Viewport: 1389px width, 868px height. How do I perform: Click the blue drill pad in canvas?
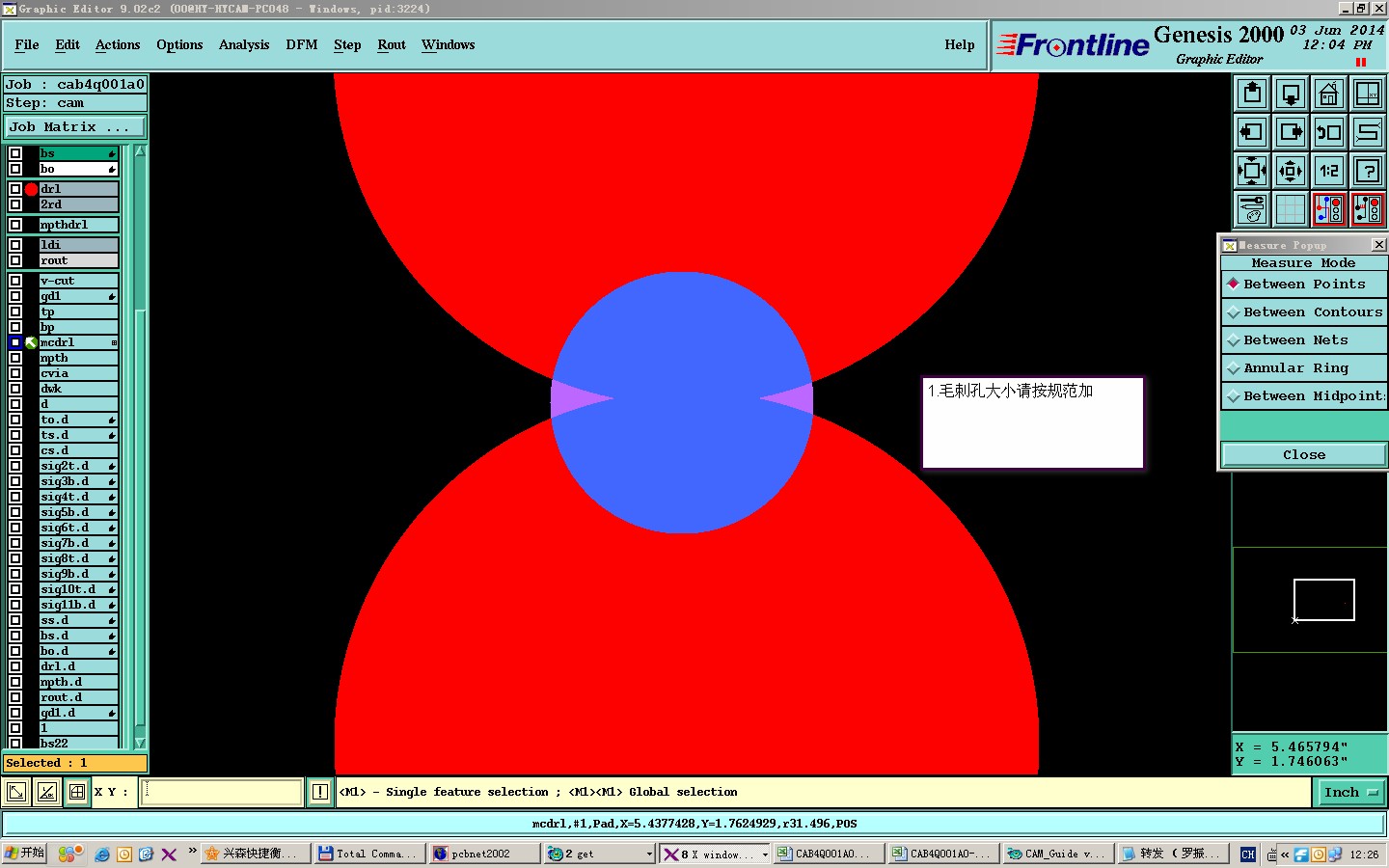(682, 402)
